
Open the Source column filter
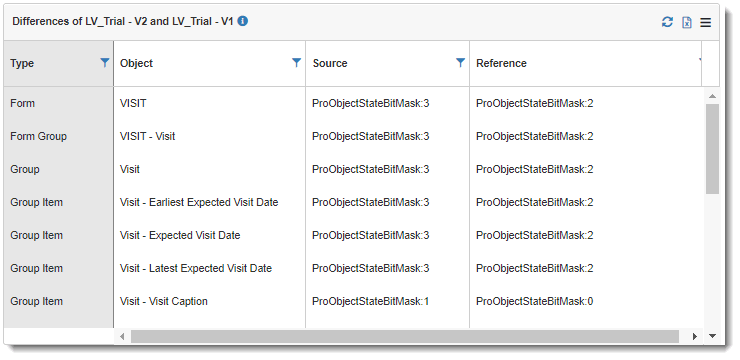tap(461, 62)
